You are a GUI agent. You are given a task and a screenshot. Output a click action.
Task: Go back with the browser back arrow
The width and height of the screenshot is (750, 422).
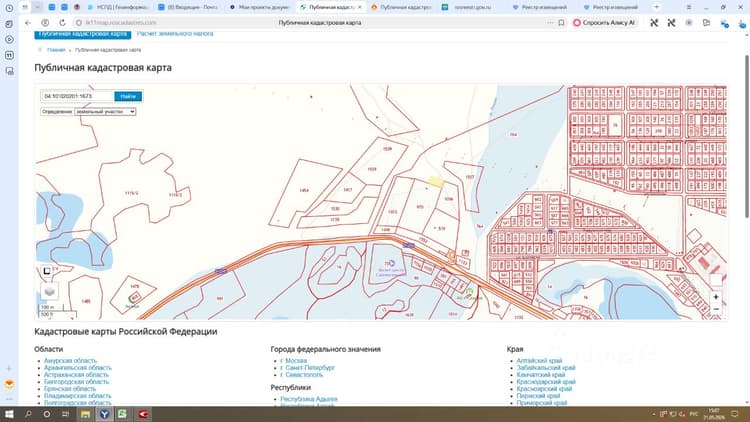(28, 22)
